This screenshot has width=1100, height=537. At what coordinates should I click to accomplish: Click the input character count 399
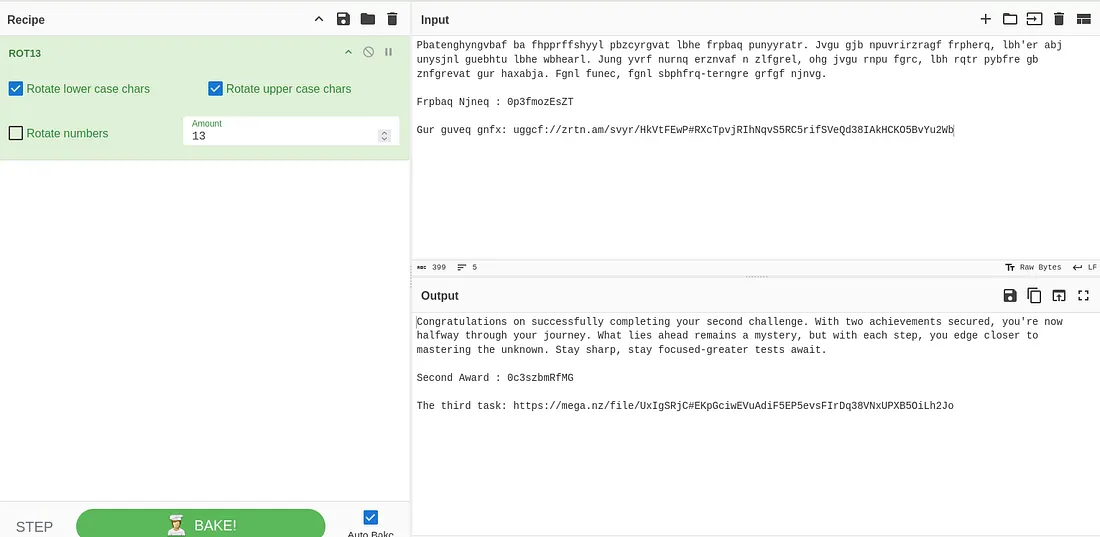click(x=431, y=267)
